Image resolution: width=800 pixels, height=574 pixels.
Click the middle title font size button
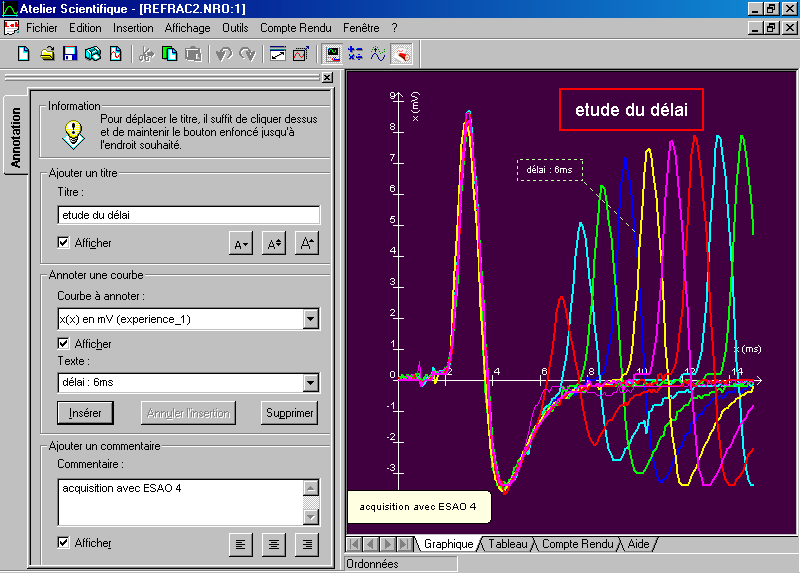pyautogui.click(x=274, y=244)
